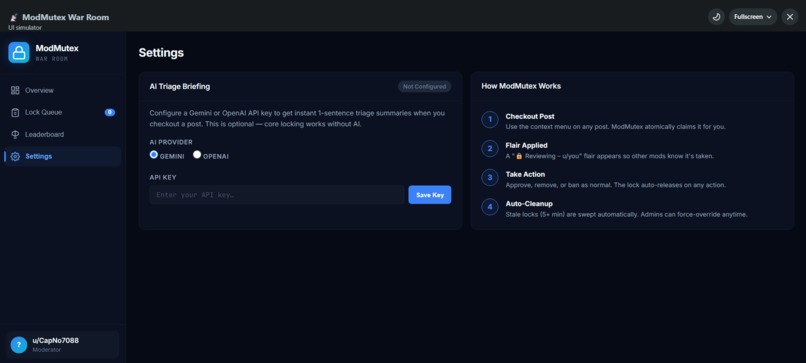Image resolution: width=806 pixels, height=363 pixels.
Task: Click step 1 circle for Checkout Post
Action: [x=490, y=120]
